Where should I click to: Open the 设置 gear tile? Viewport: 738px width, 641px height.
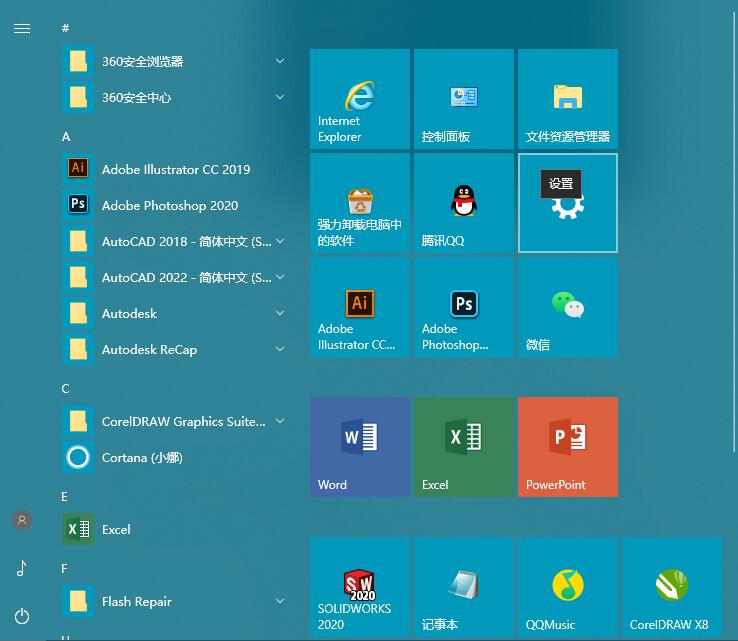pyautogui.click(x=568, y=203)
